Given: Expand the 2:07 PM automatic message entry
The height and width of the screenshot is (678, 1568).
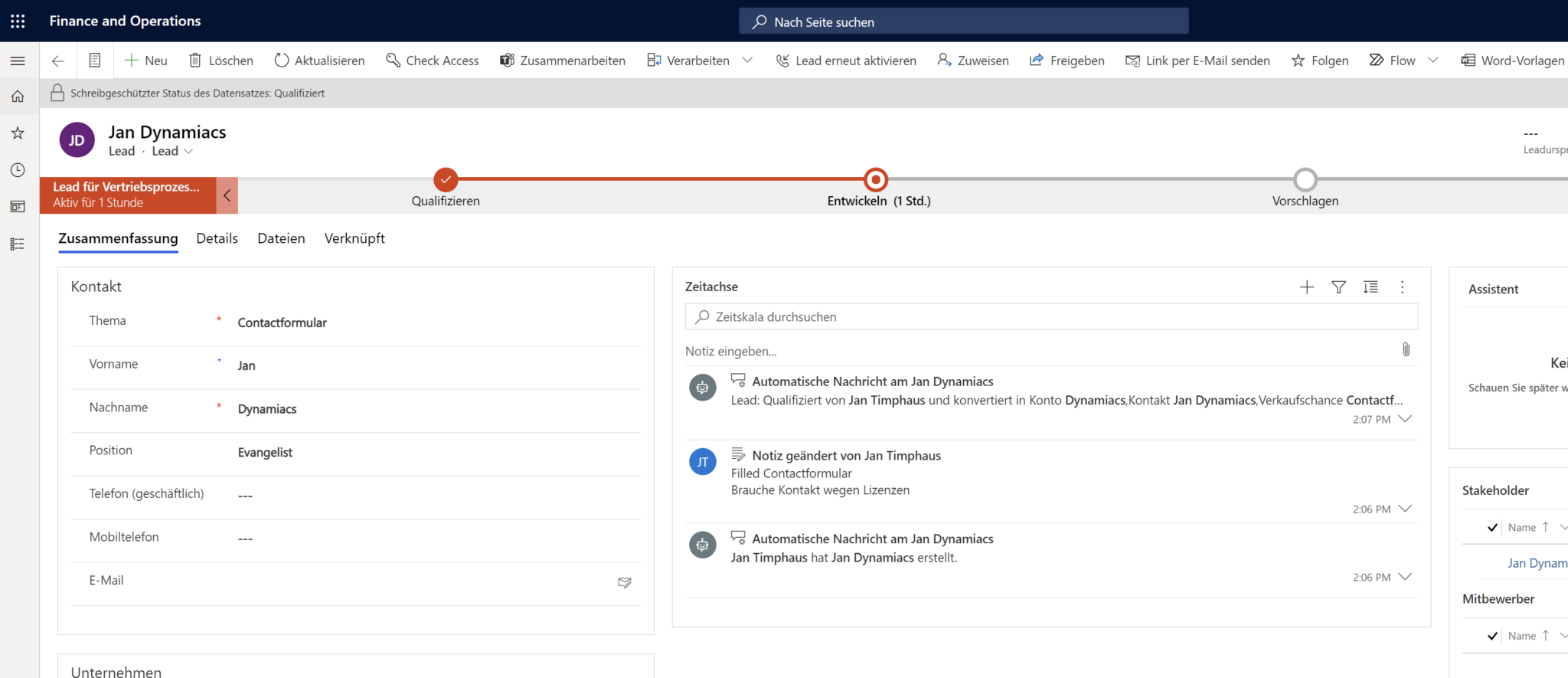Looking at the screenshot, I should (x=1405, y=419).
